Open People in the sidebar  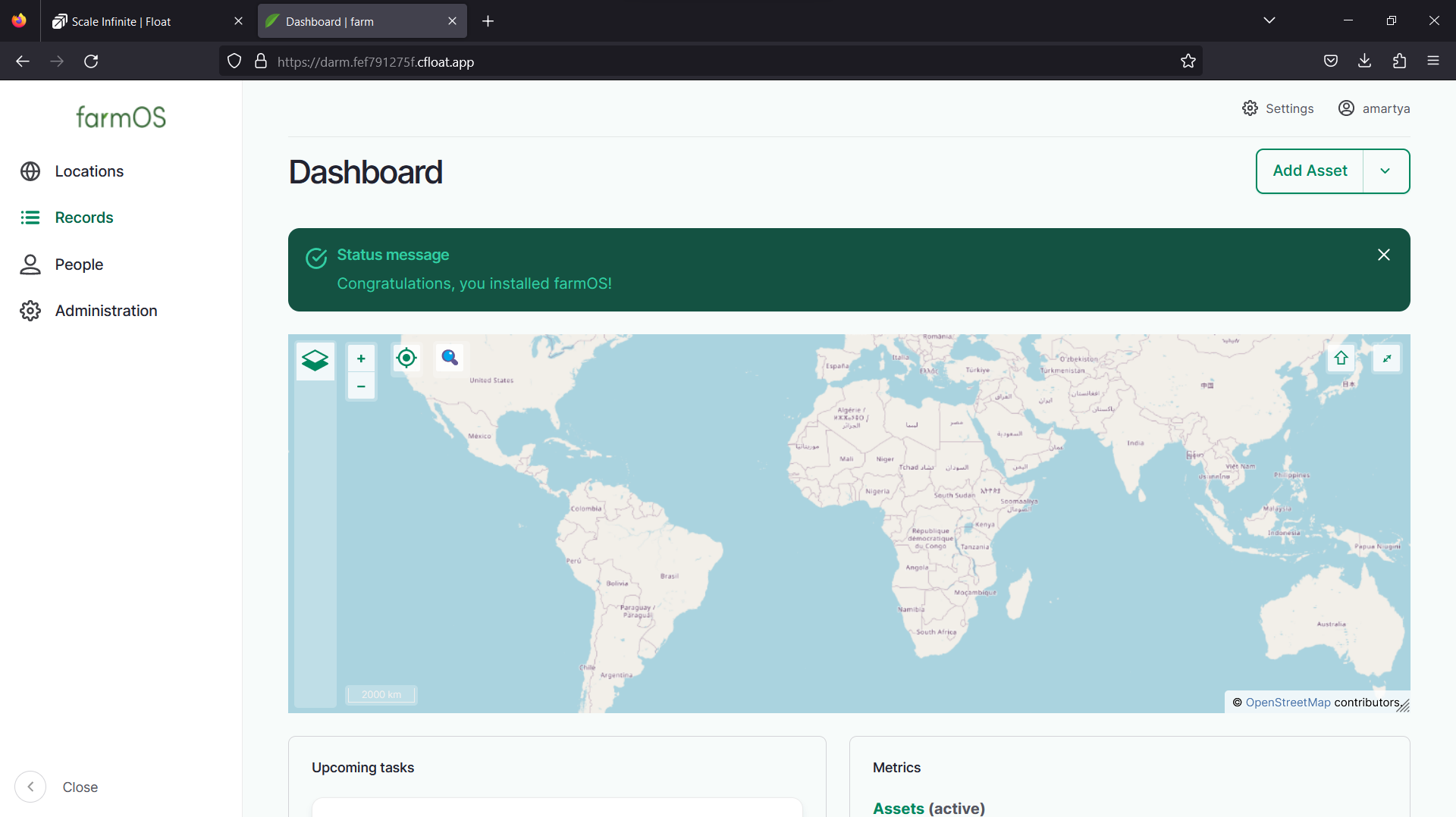click(x=79, y=265)
